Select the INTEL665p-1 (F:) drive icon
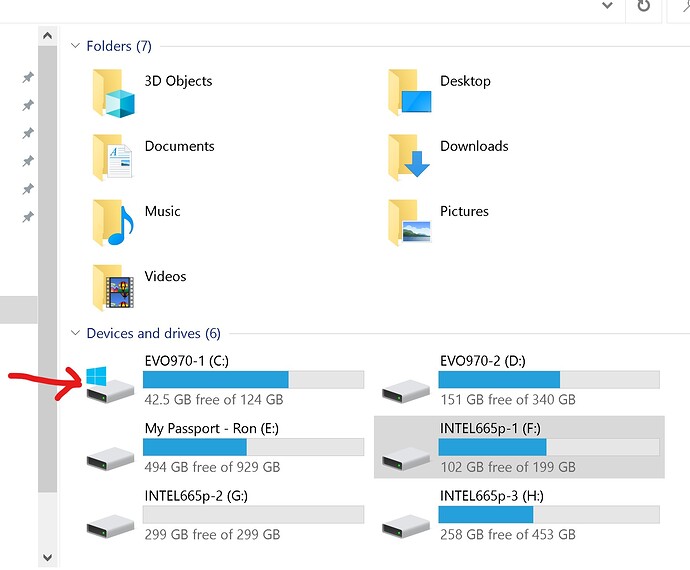690x570 pixels. pyautogui.click(x=406, y=458)
